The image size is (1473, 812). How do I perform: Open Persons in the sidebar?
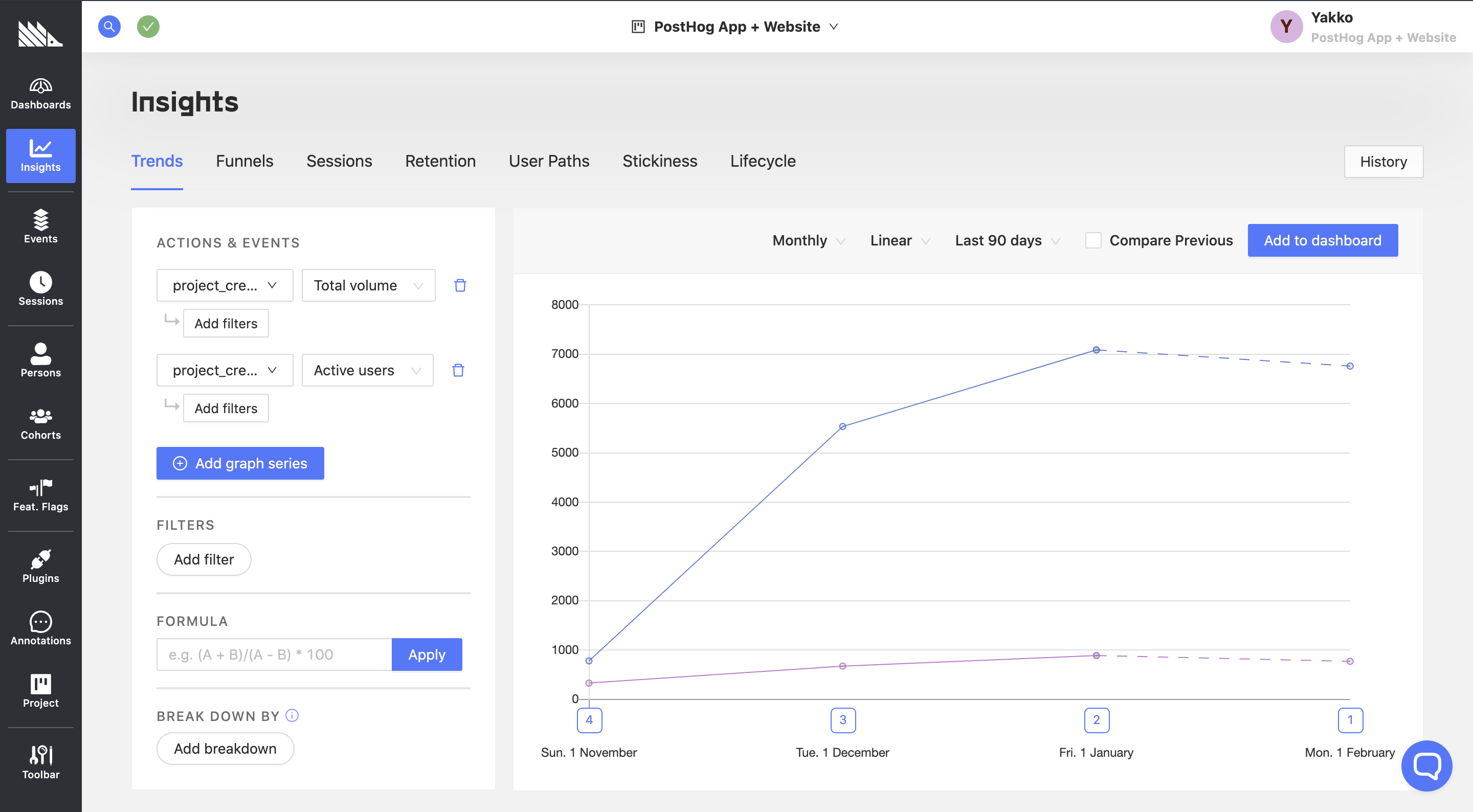click(x=40, y=360)
